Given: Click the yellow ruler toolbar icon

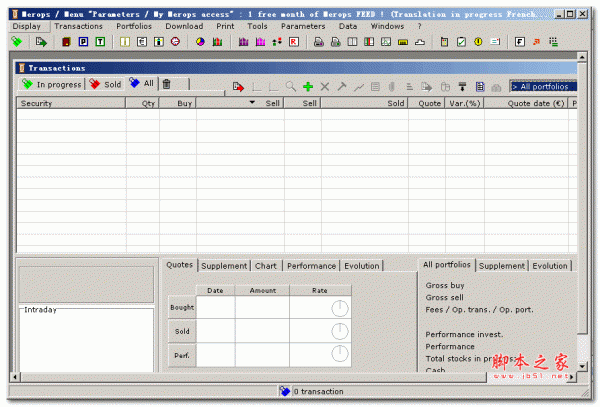Looking at the screenshot, I should [403, 42].
